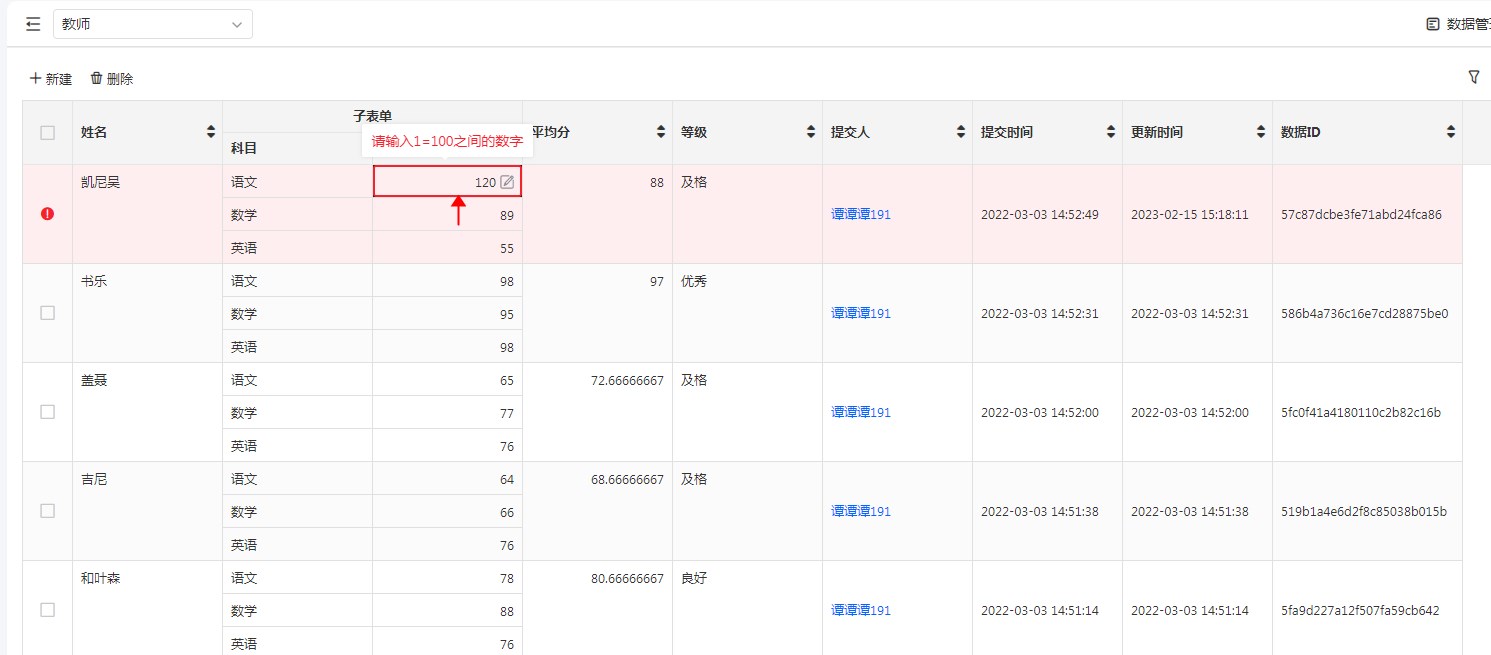The image size is (1491, 655).
Task: Click the edit icon in the 120 cell
Action: (x=507, y=182)
